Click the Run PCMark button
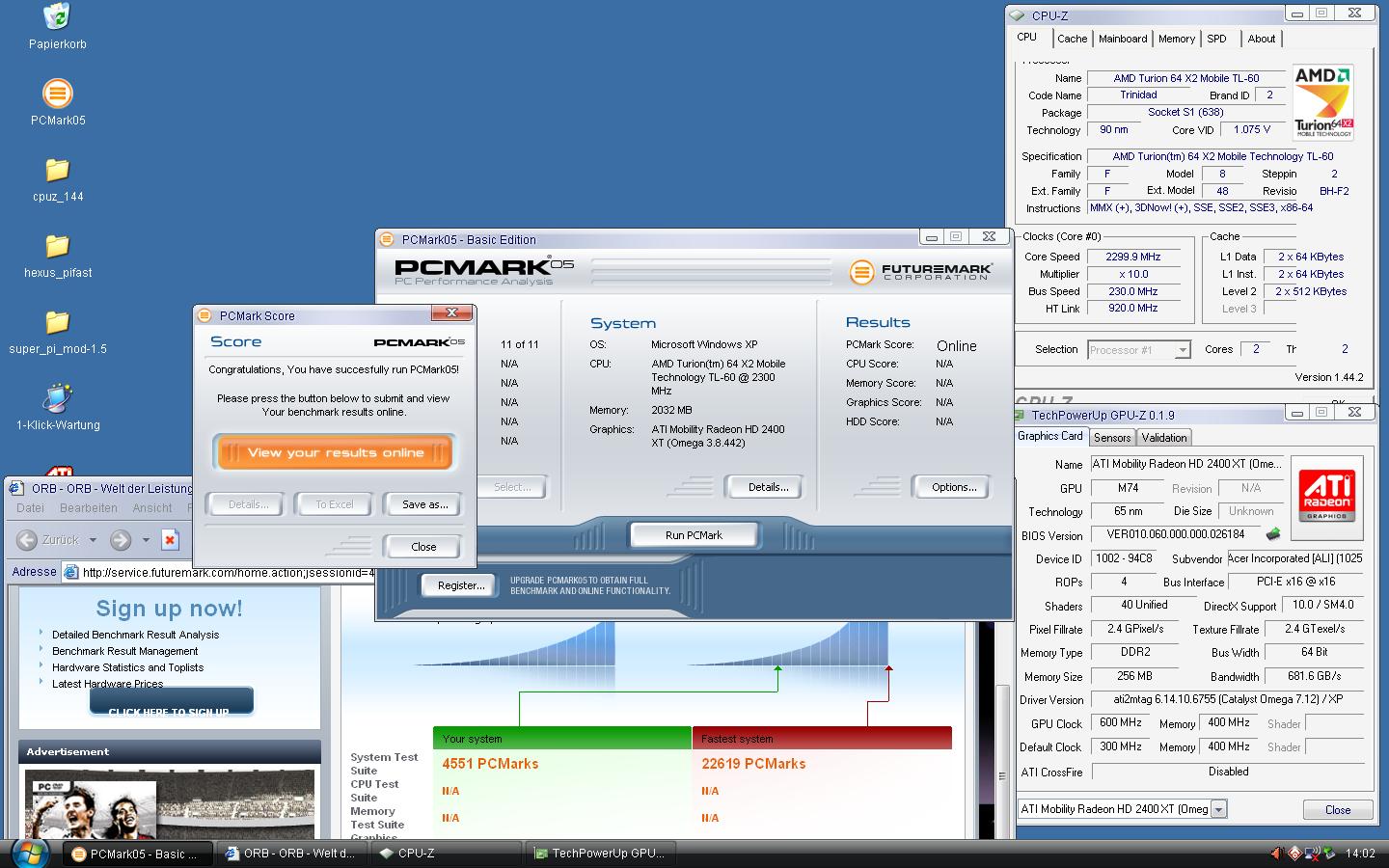1389x868 pixels. tap(694, 535)
